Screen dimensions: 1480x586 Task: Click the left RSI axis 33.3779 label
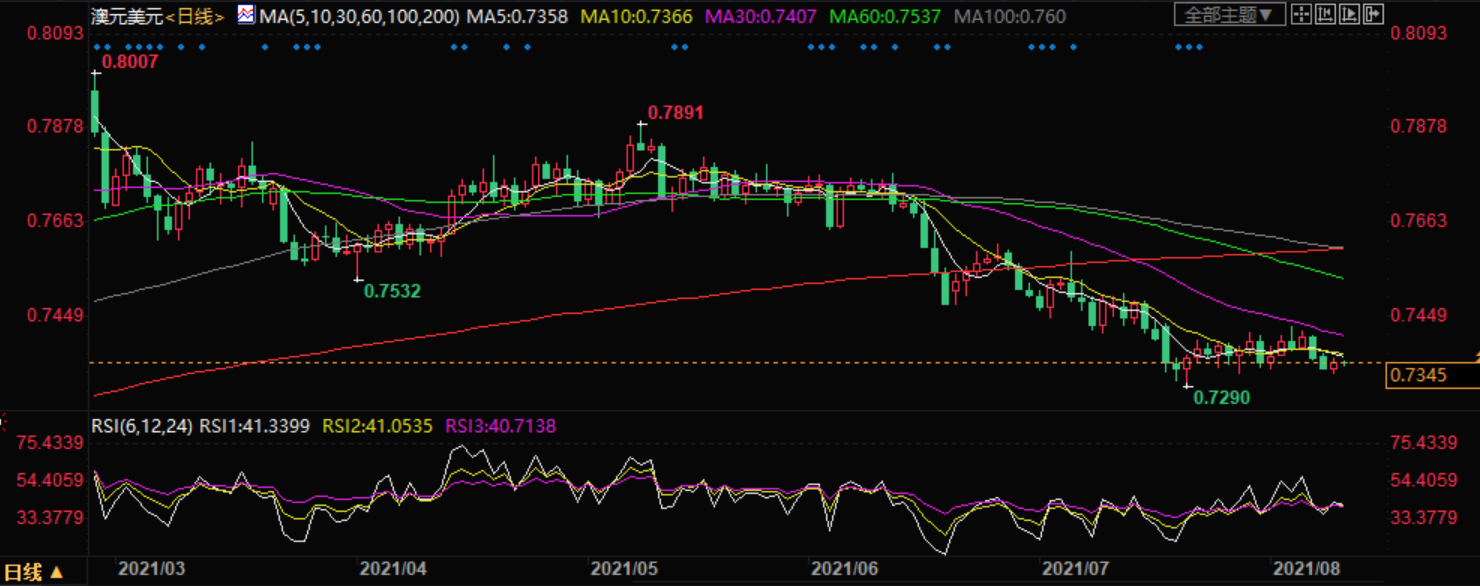[49, 517]
